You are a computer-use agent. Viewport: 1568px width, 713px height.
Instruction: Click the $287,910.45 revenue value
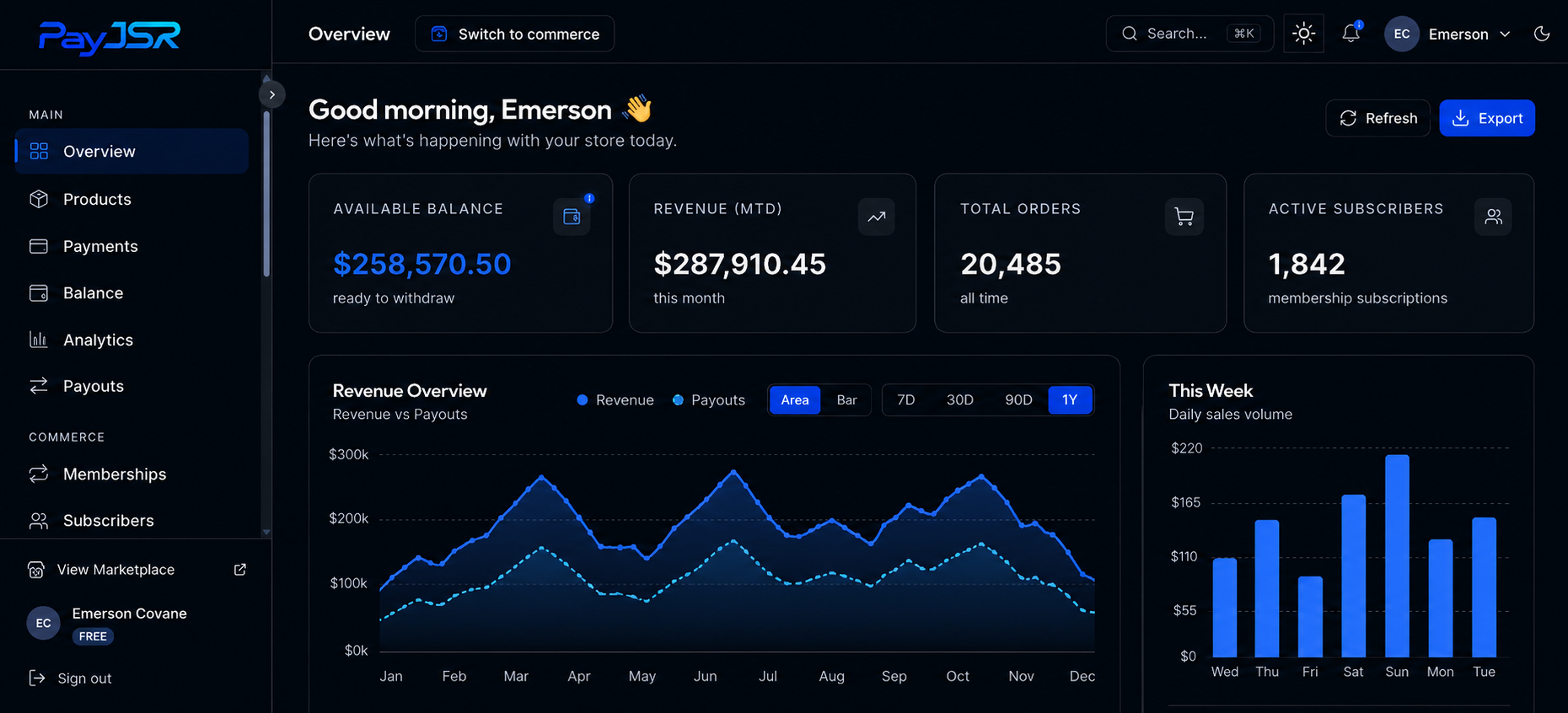pyautogui.click(x=739, y=264)
